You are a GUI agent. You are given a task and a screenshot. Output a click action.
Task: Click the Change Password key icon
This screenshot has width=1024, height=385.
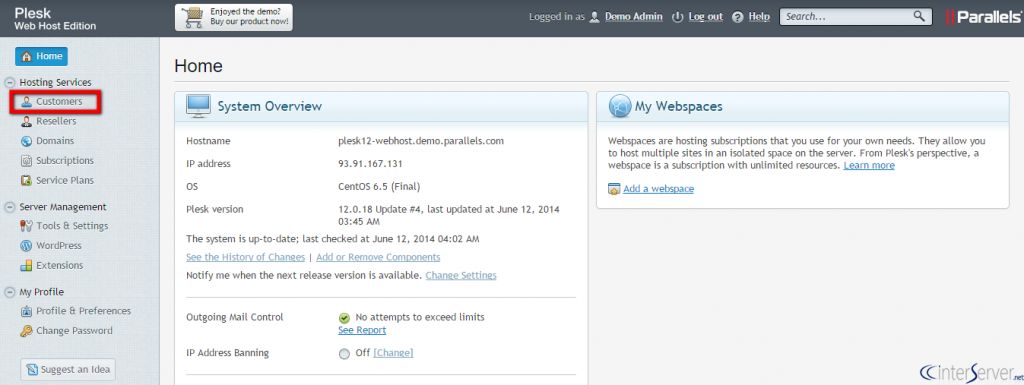tap(26, 331)
